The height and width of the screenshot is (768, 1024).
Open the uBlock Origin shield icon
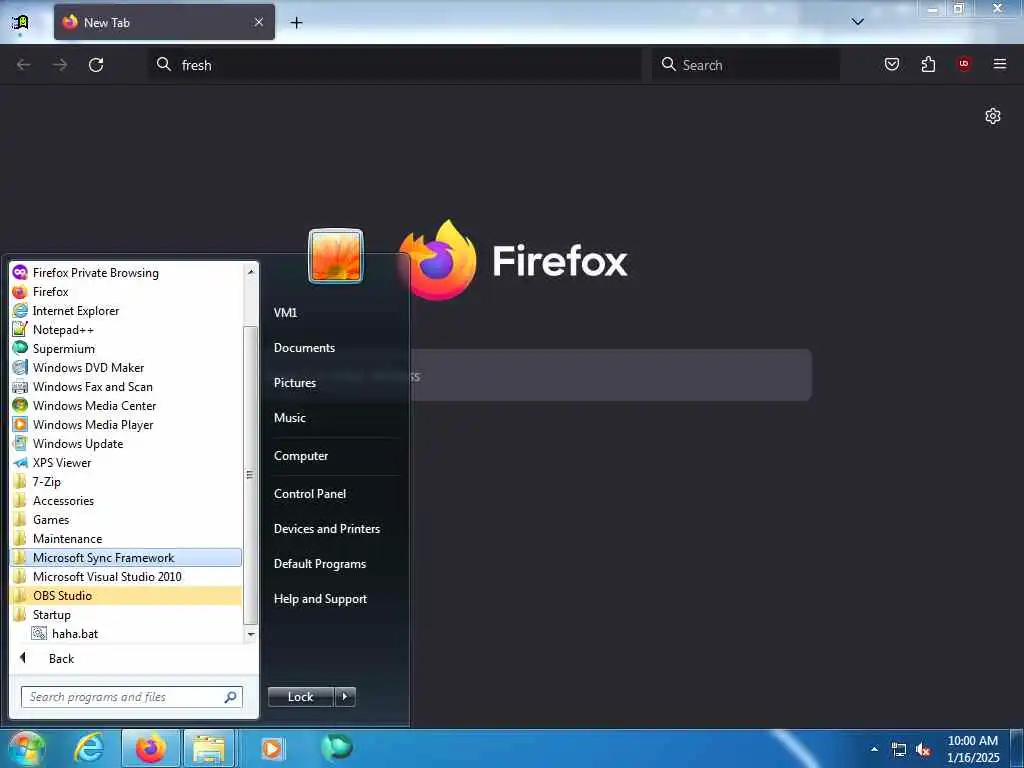(x=964, y=64)
